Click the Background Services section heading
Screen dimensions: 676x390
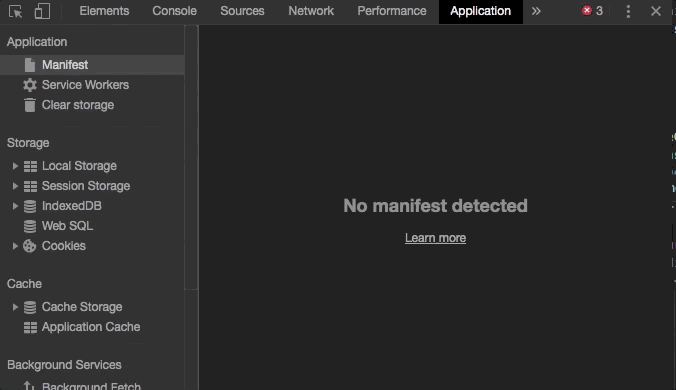click(x=64, y=365)
